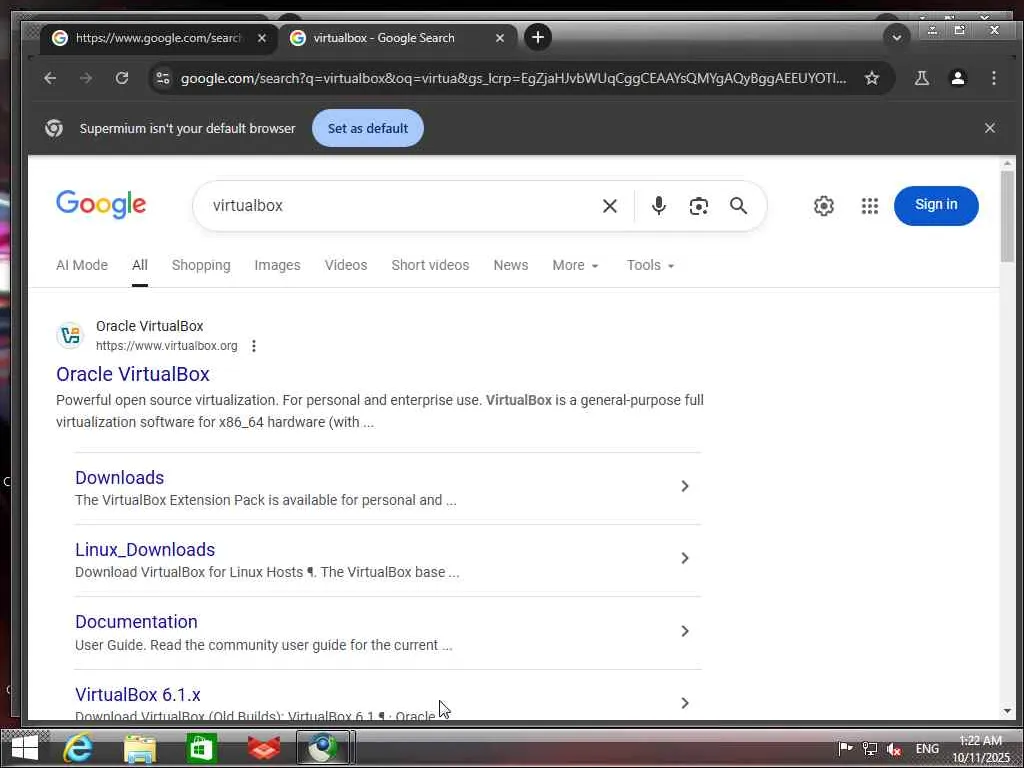Reload the current page

tap(122, 78)
